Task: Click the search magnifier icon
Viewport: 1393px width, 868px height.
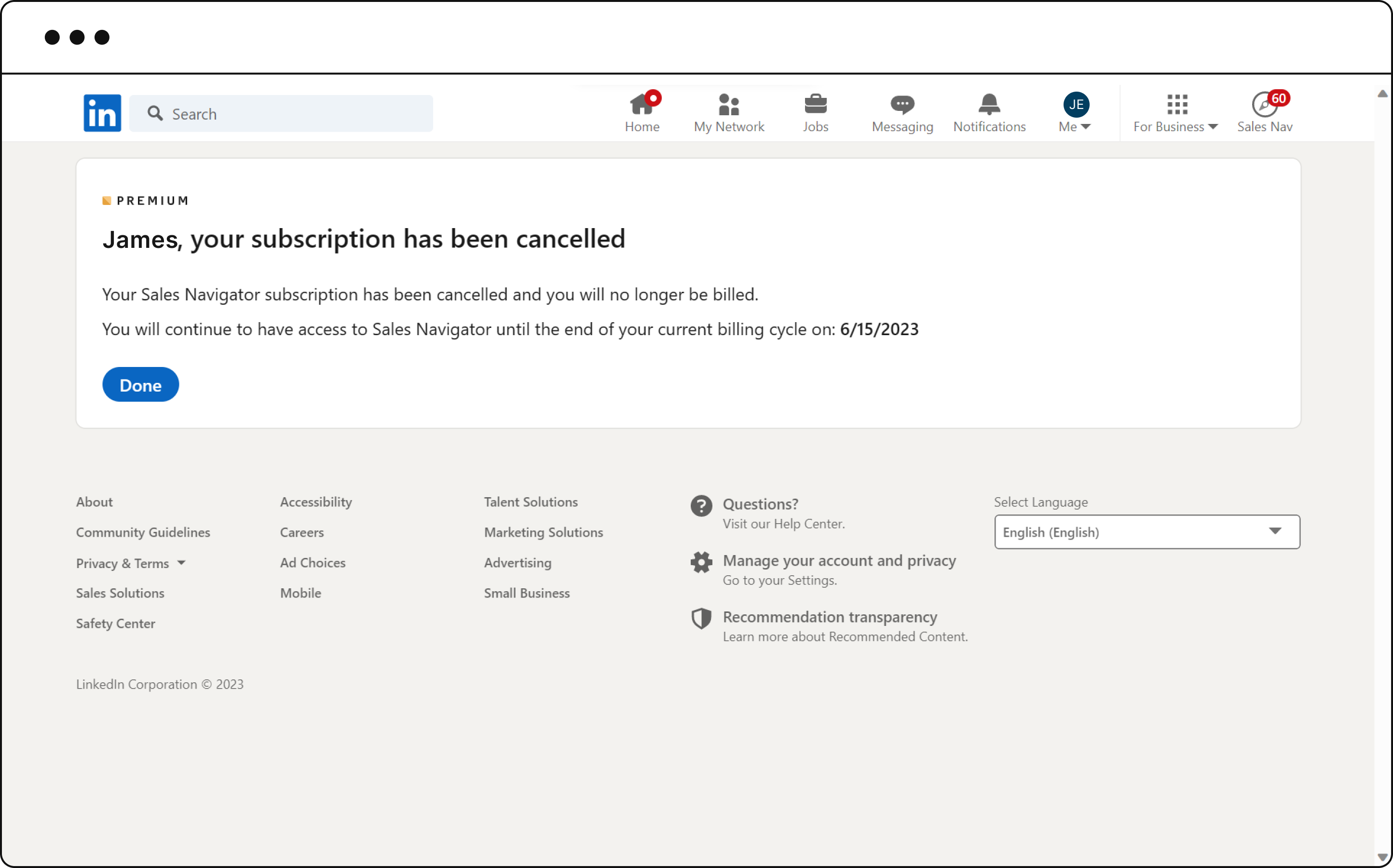Action: (x=155, y=113)
